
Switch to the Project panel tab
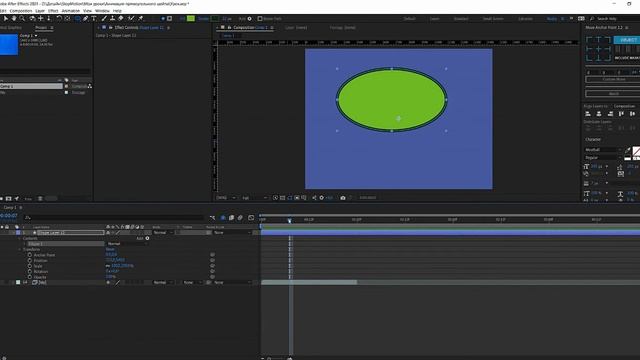coord(41,27)
